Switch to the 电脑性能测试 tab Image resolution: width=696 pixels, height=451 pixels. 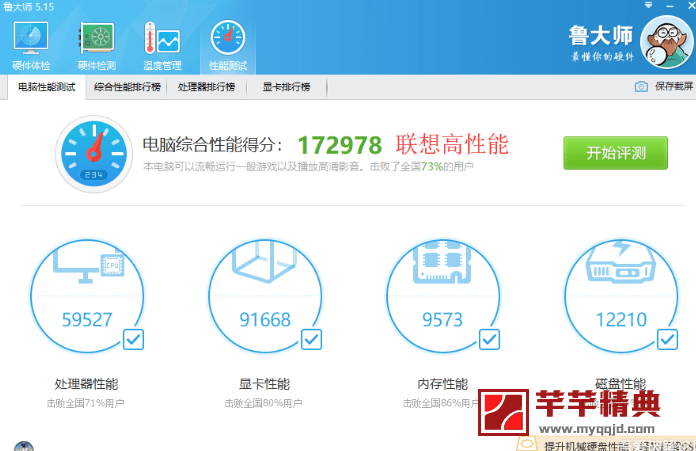point(47,87)
